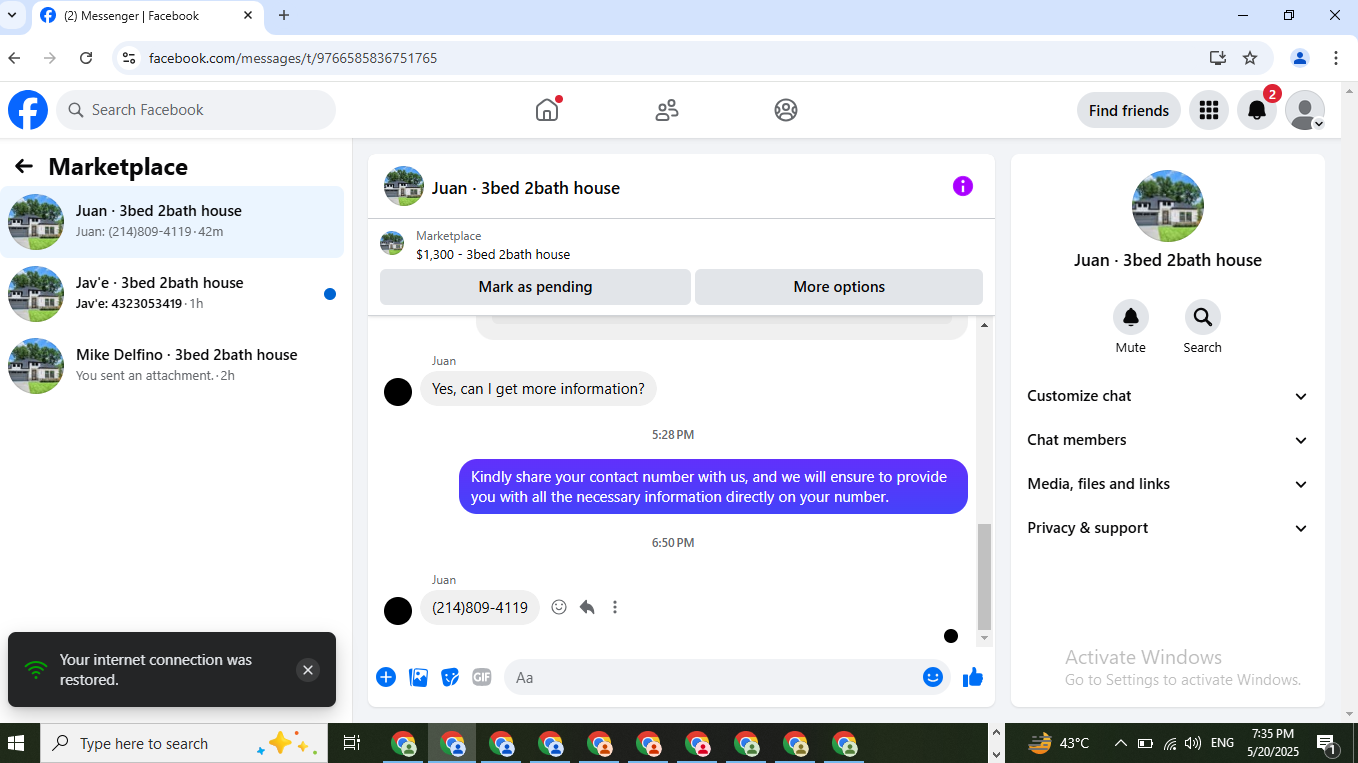Click the Facebook logo icon
Image resolution: width=1358 pixels, height=763 pixels.
tap(28, 110)
